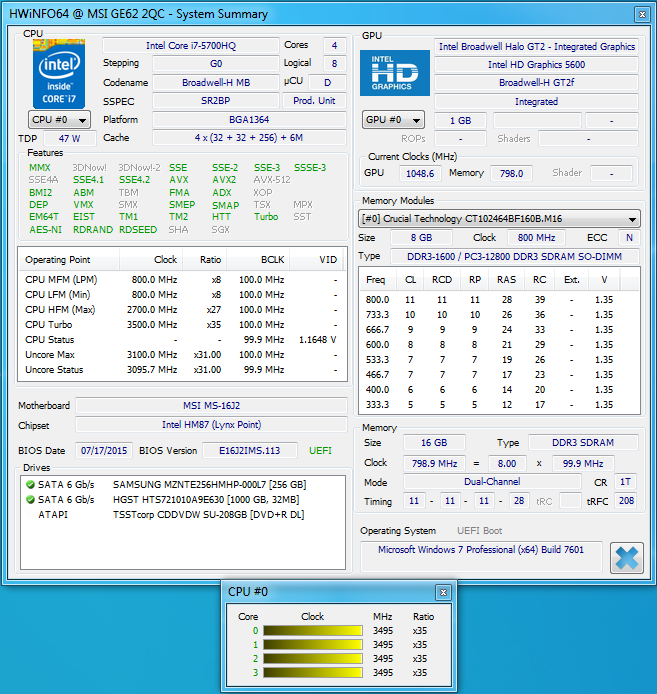Click the large blue X button near Operating System
The width and height of the screenshot is (657, 694).
[x=626, y=558]
